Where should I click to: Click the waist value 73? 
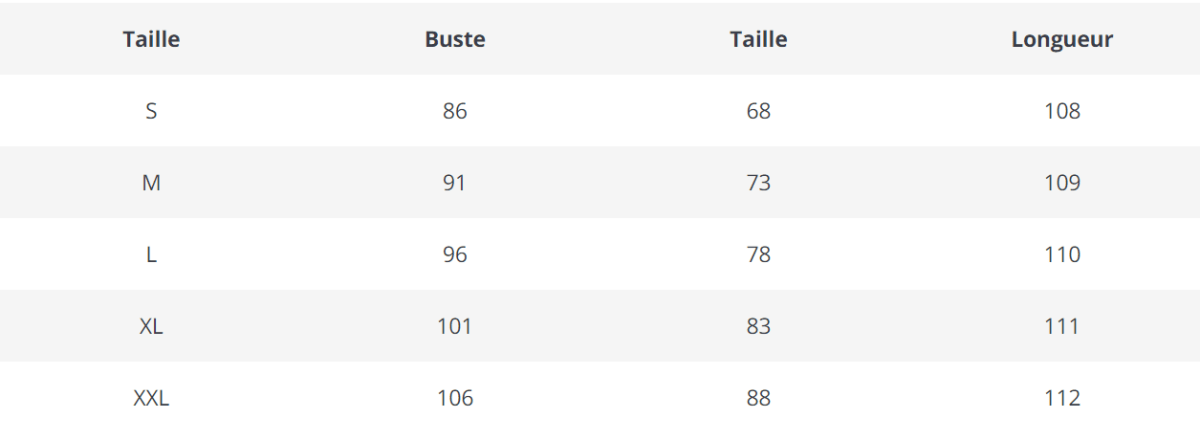click(x=758, y=183)
